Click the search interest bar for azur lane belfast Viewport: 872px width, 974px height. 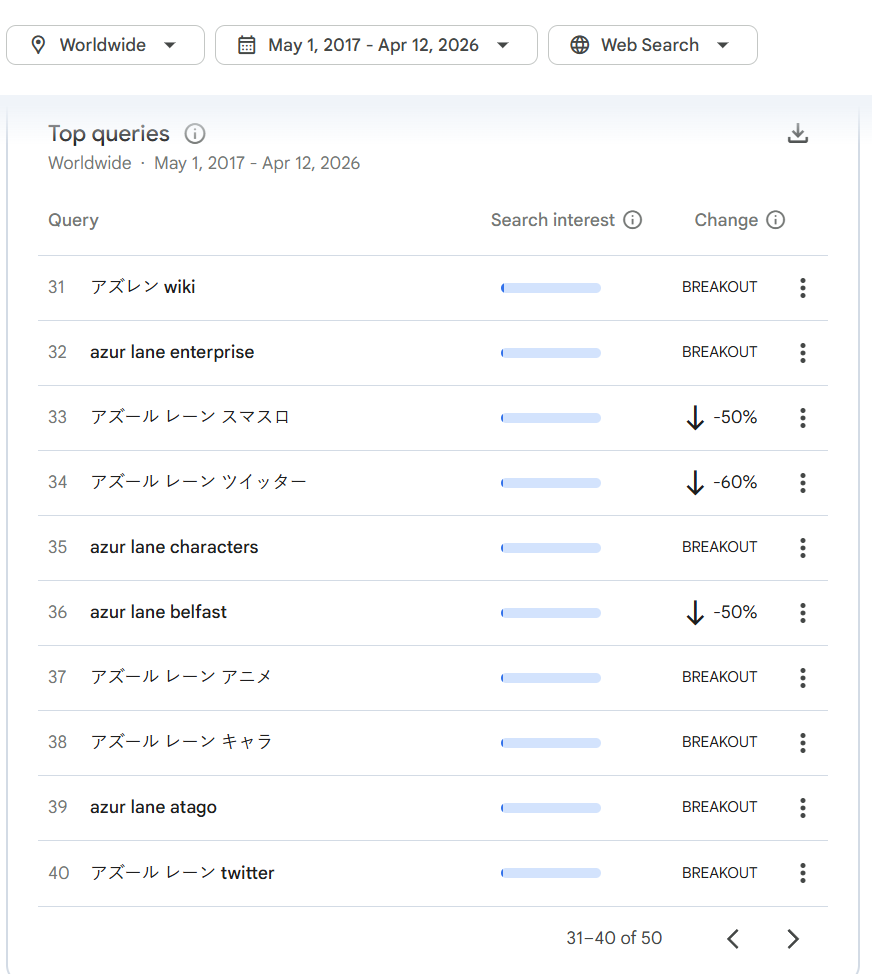(x=551, y=613)
